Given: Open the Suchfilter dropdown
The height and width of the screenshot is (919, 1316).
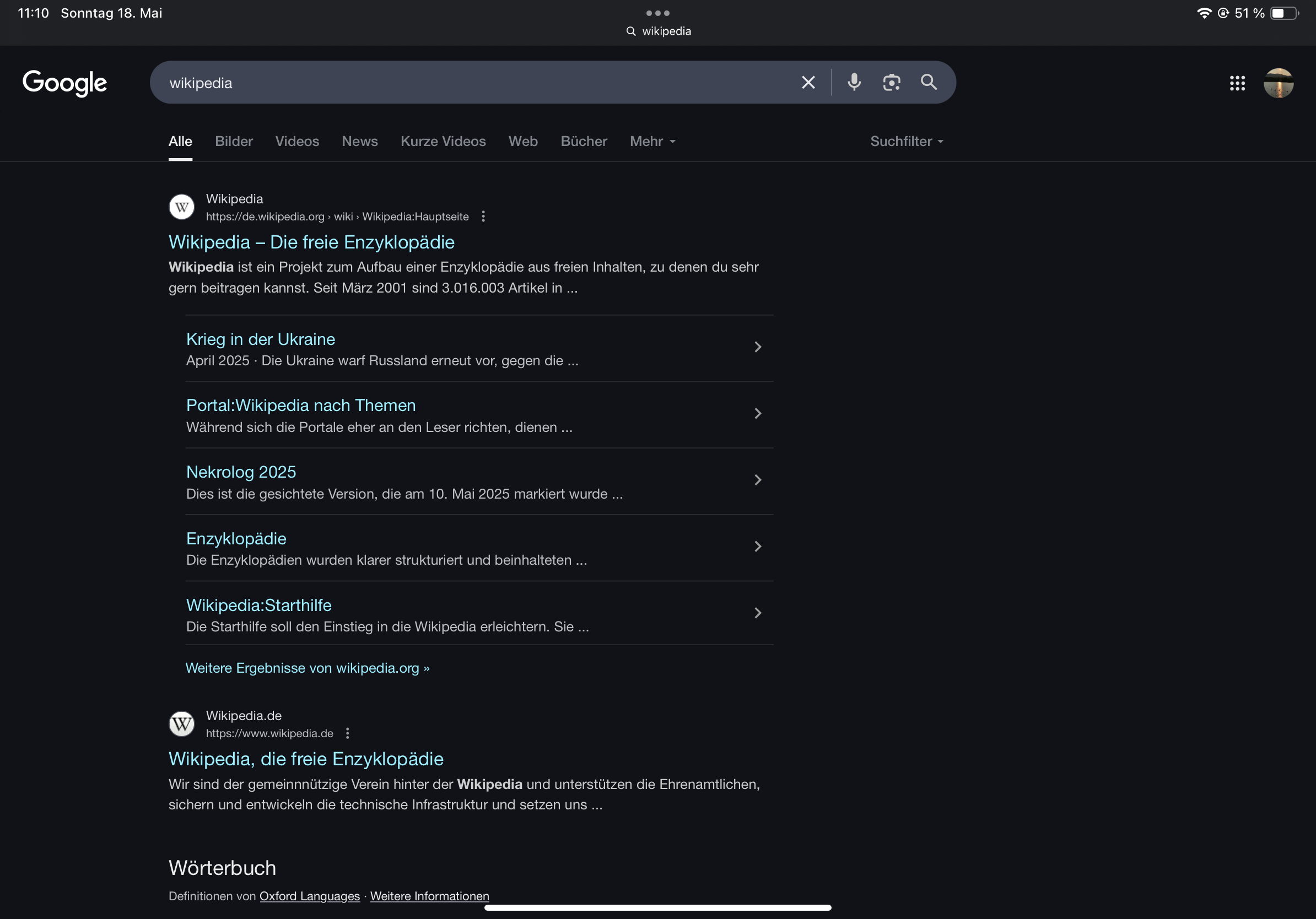Looking at the screenshot, I should click(x=906, y=142).
